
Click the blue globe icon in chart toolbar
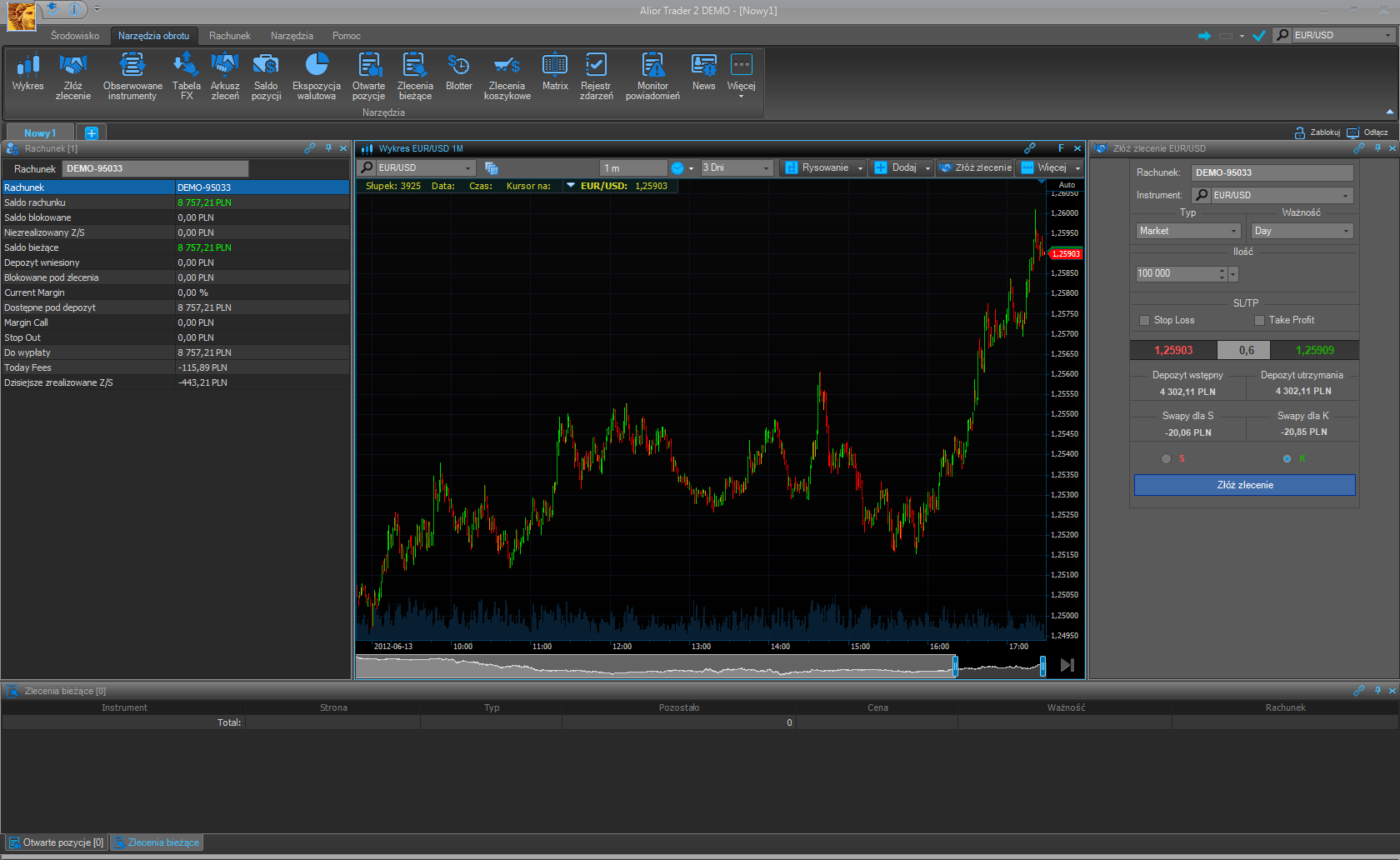coord(677,168)
